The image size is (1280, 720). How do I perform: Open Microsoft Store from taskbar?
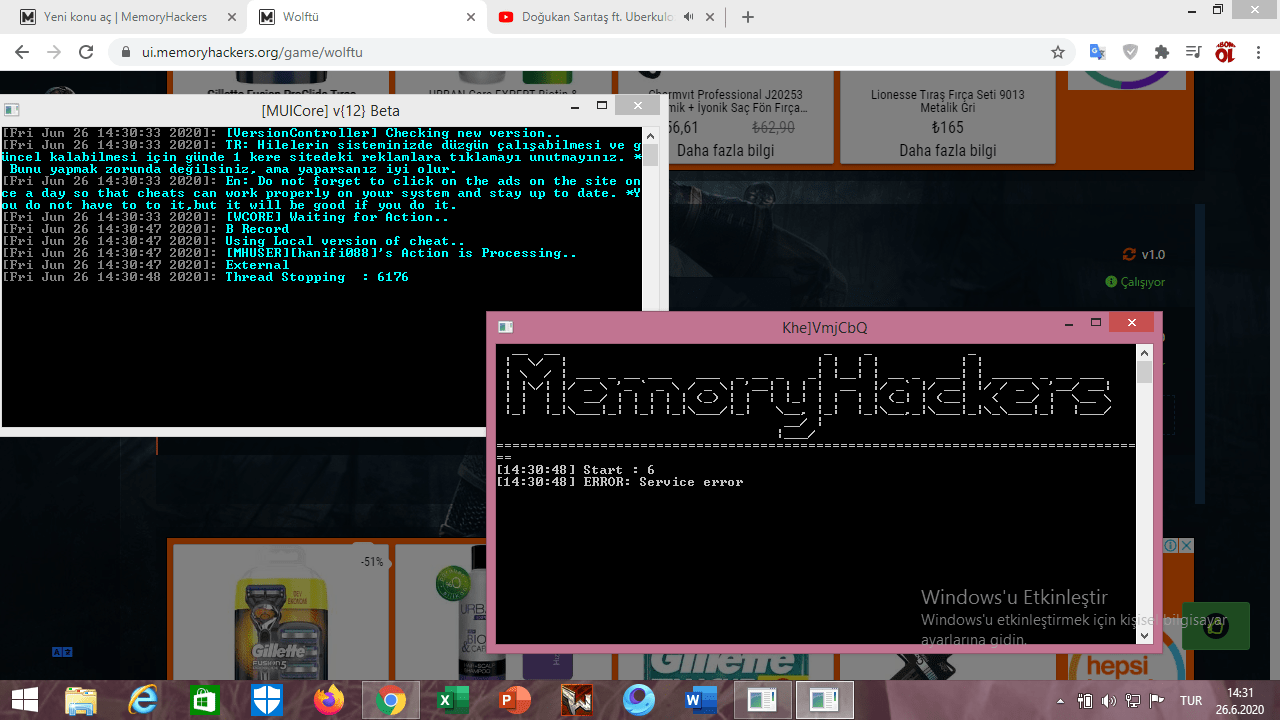pos(205,700)
